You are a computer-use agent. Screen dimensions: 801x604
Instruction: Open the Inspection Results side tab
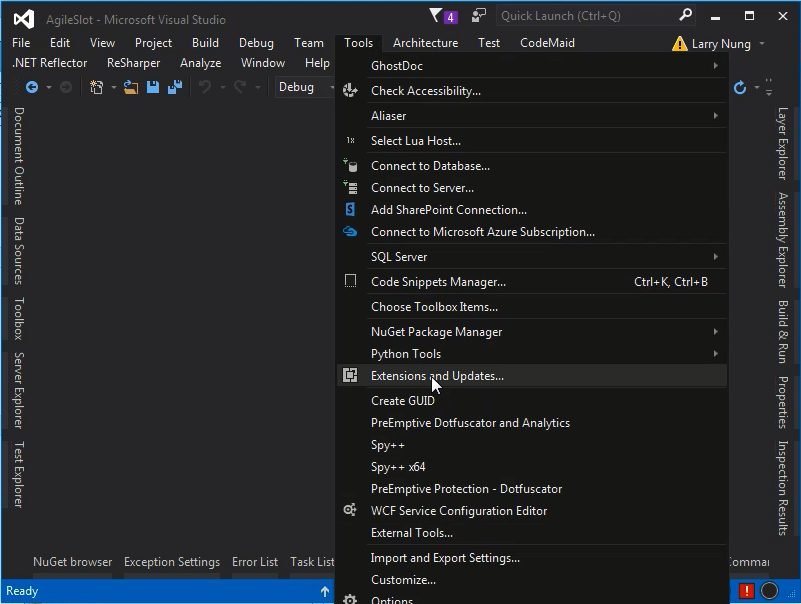783,488
